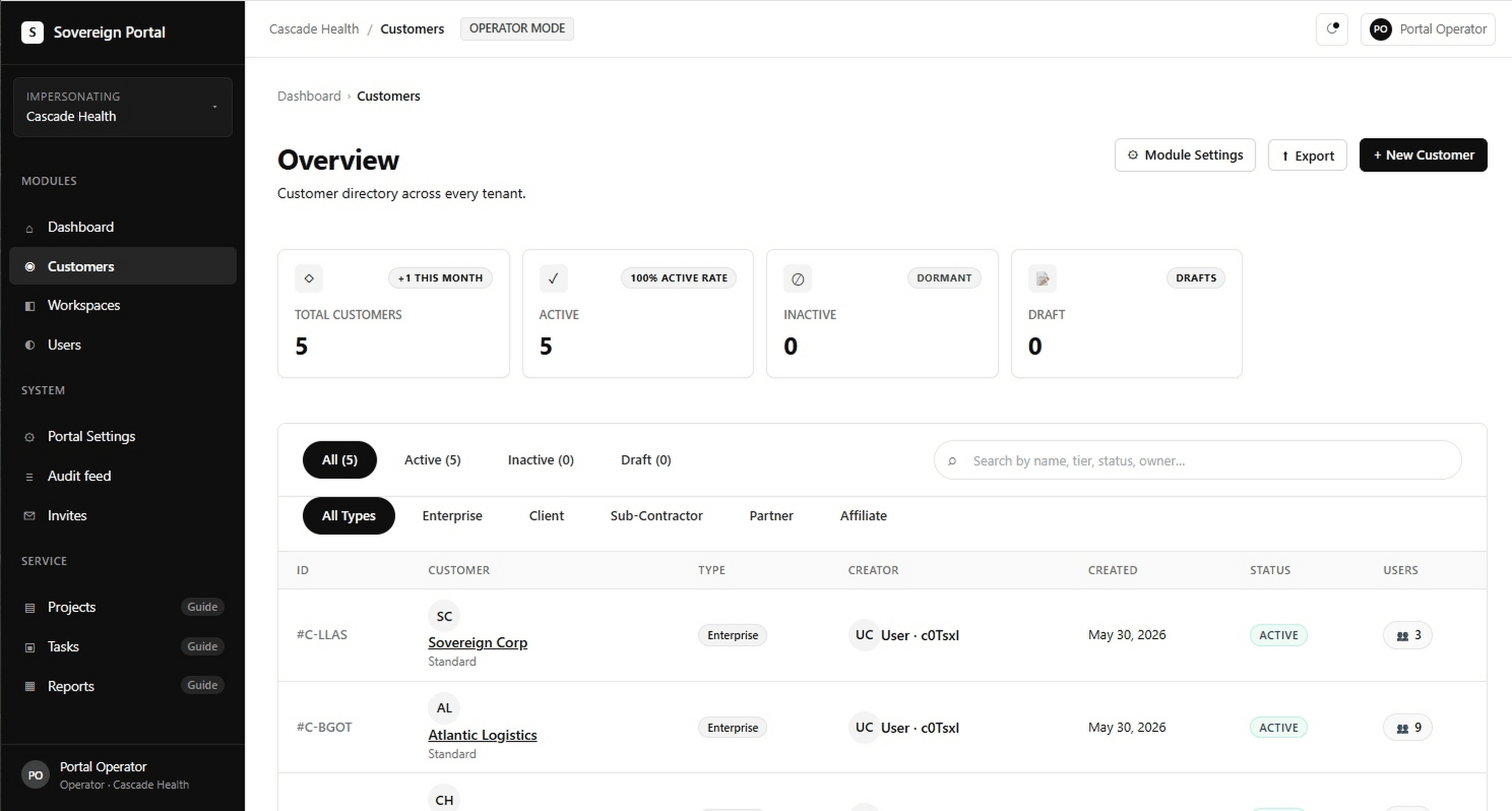Click the UC creator avatar in Atlantic Logistics row

(x=864, y=728)
